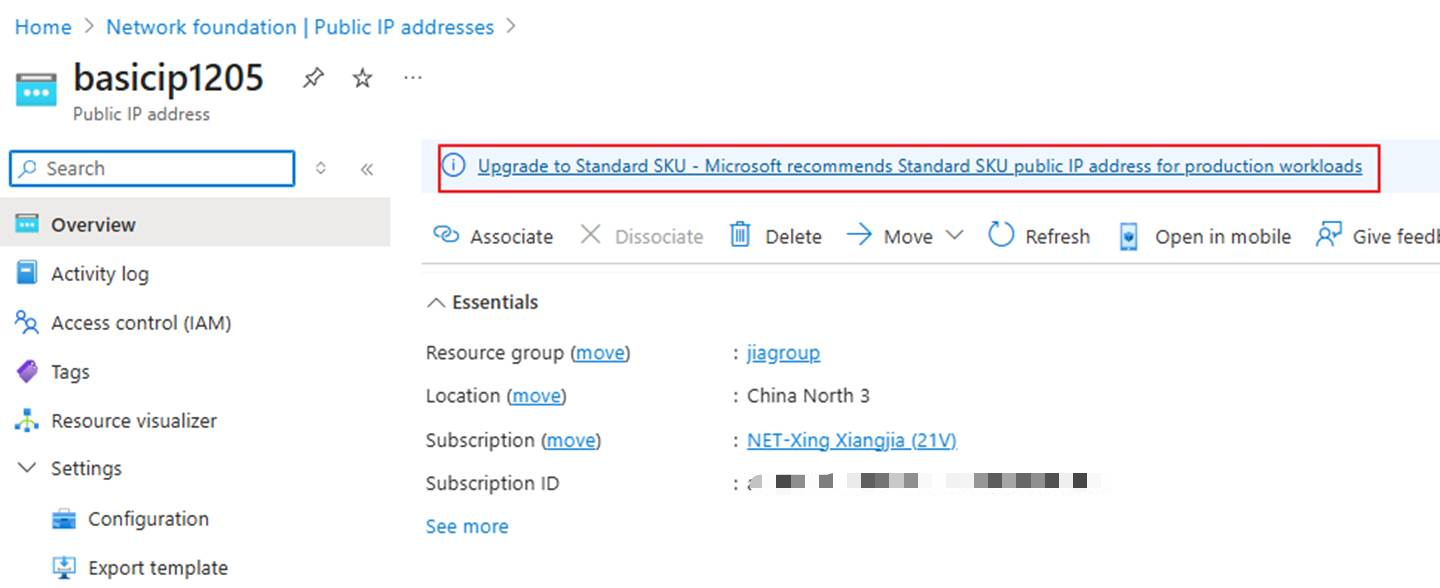Viewport: 1440px width, 588px height.
Task: Mark resource as favorite with star
Action: (x=362, y=78)
